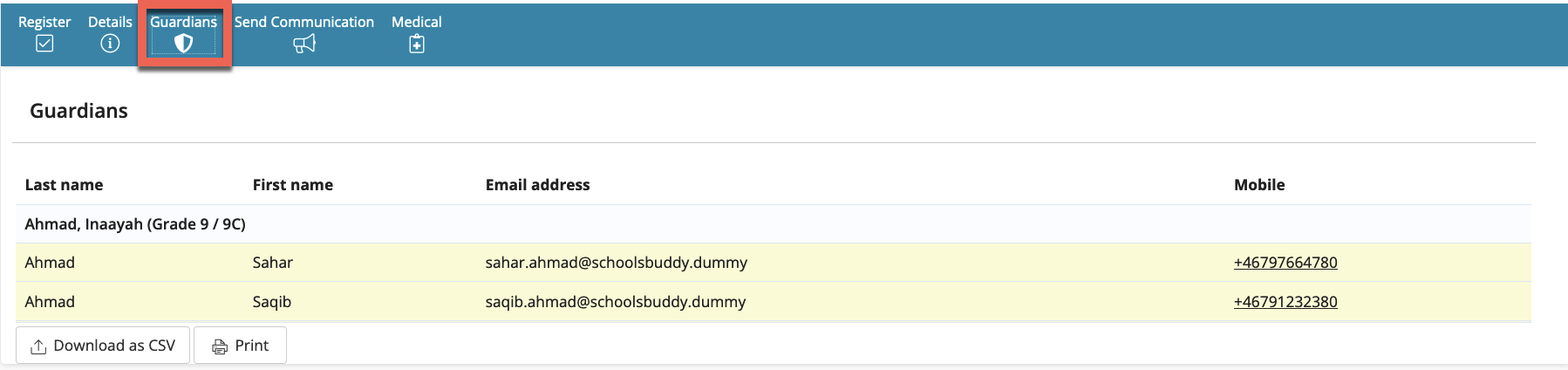Download guardians list as CSV
Image resolution: width=1568 pixels, height=370 pixels.
[x=104, y=346]
